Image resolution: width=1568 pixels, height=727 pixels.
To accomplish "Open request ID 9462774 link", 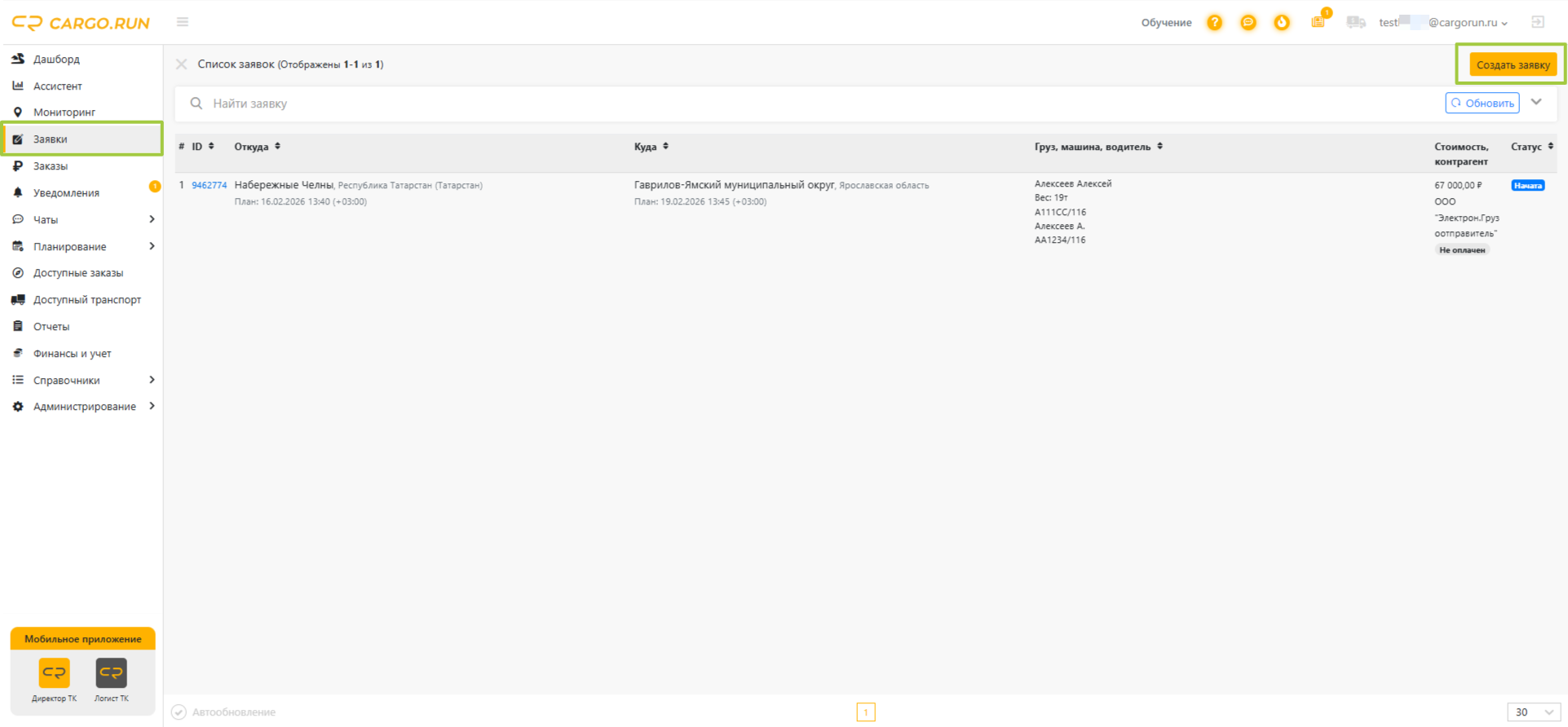I will coord(209,186).
